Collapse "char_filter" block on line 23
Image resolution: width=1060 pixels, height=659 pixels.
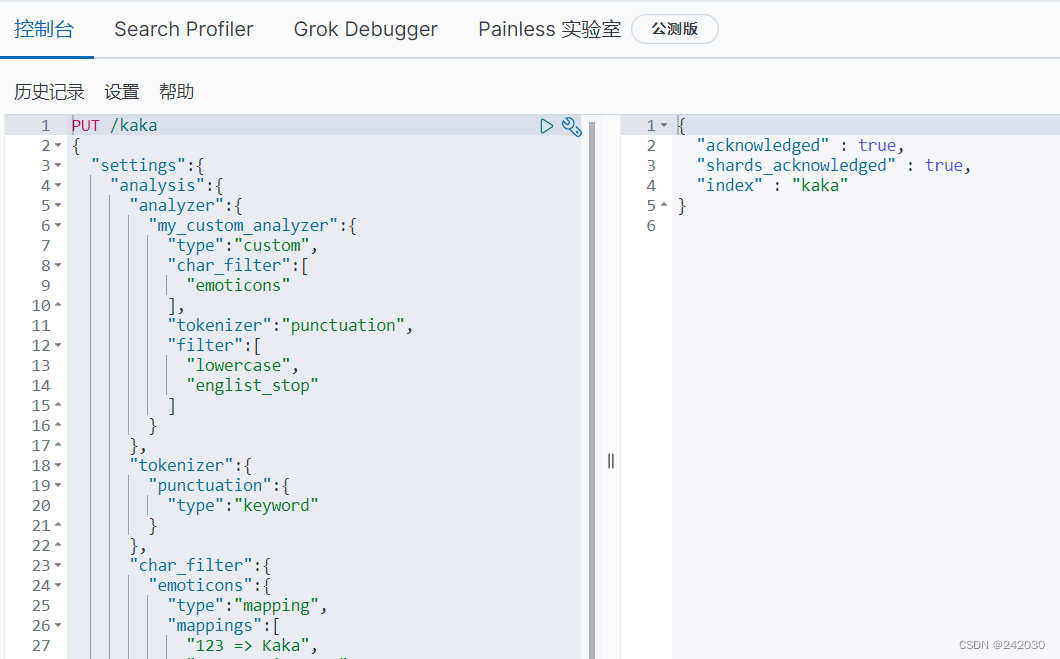[x=58, y=566]
